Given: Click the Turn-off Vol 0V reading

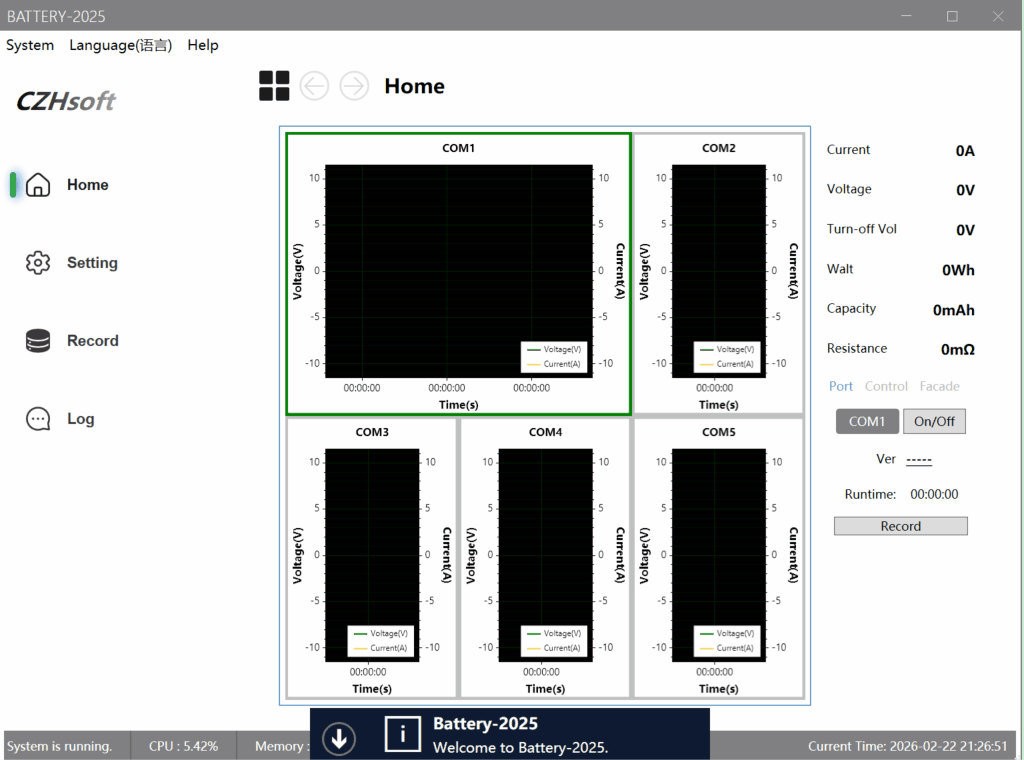Looking at the screenshot, I should [965, 230].
